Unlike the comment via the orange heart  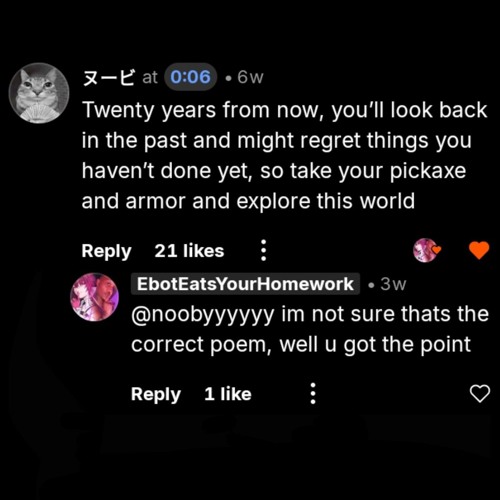479,250
